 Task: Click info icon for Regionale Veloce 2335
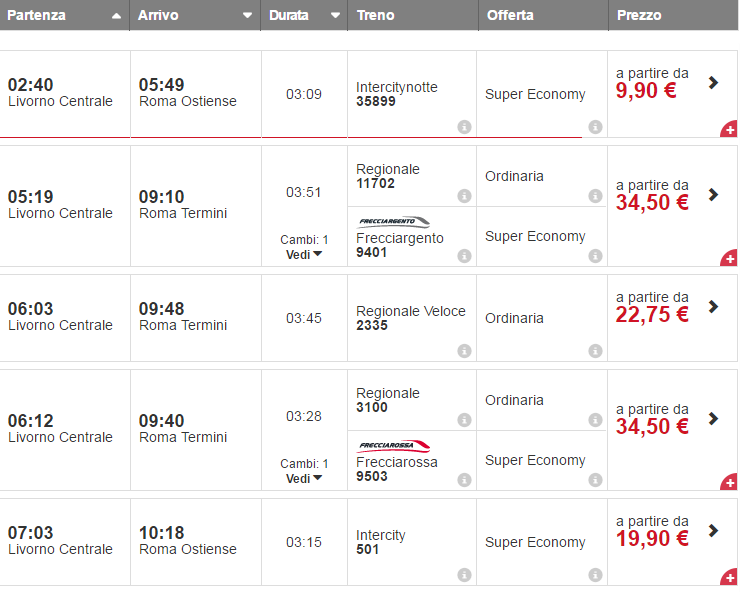click(x=464, y=351)
